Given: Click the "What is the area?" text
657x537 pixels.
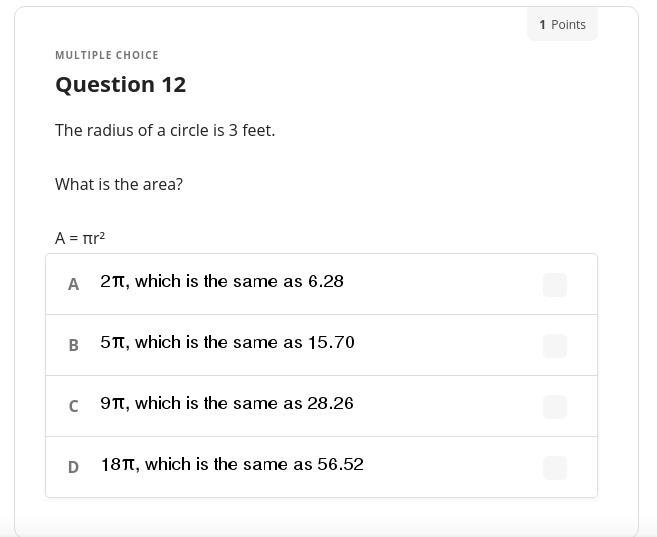Looking at the screenshot, I should 119,185.
